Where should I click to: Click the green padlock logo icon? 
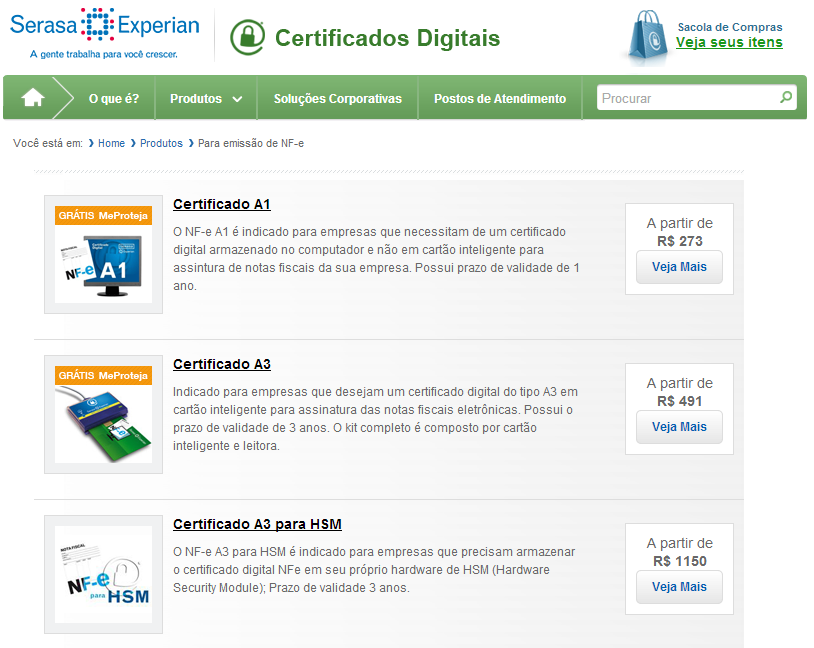[x=247, y=37]
